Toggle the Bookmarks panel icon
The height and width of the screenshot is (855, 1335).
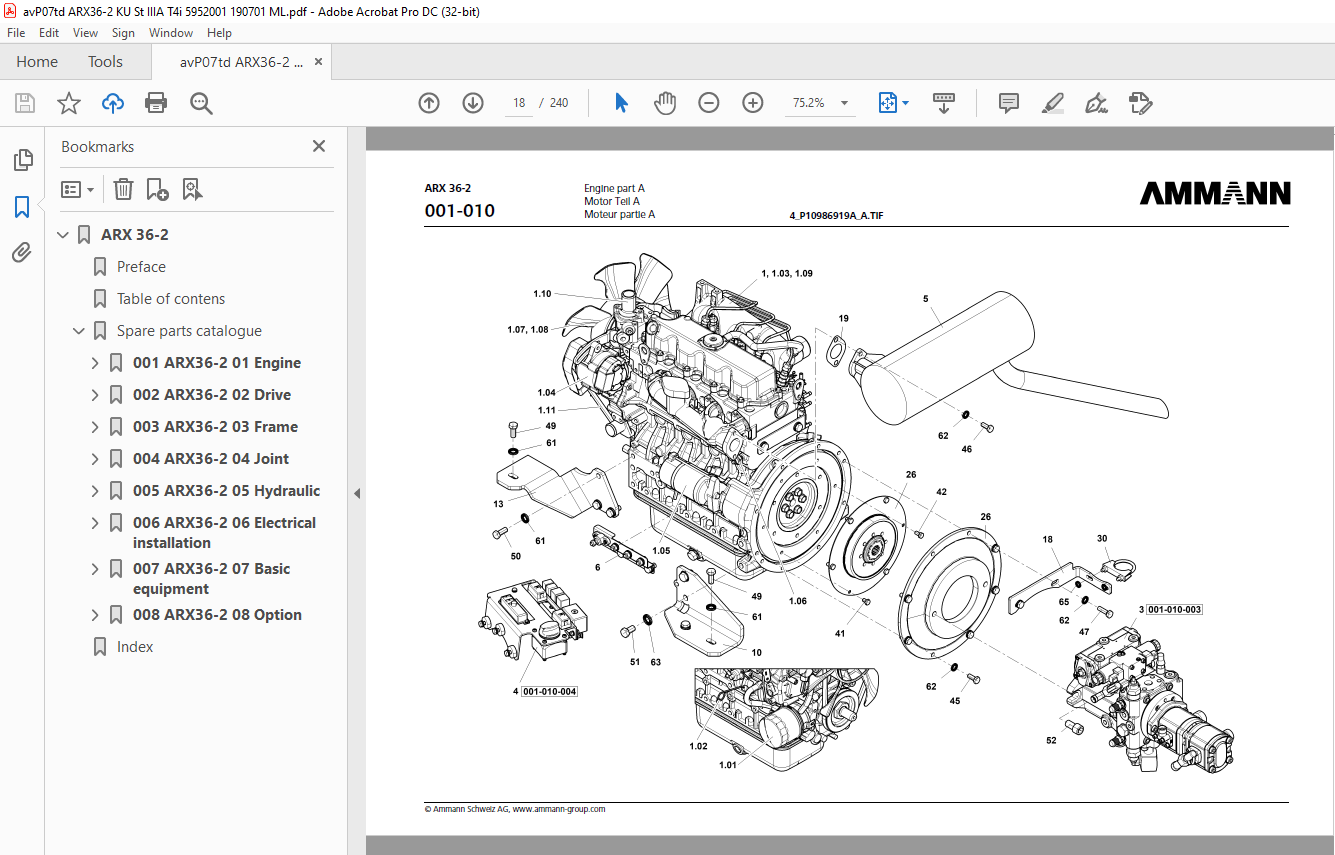[x=22, y=207]
